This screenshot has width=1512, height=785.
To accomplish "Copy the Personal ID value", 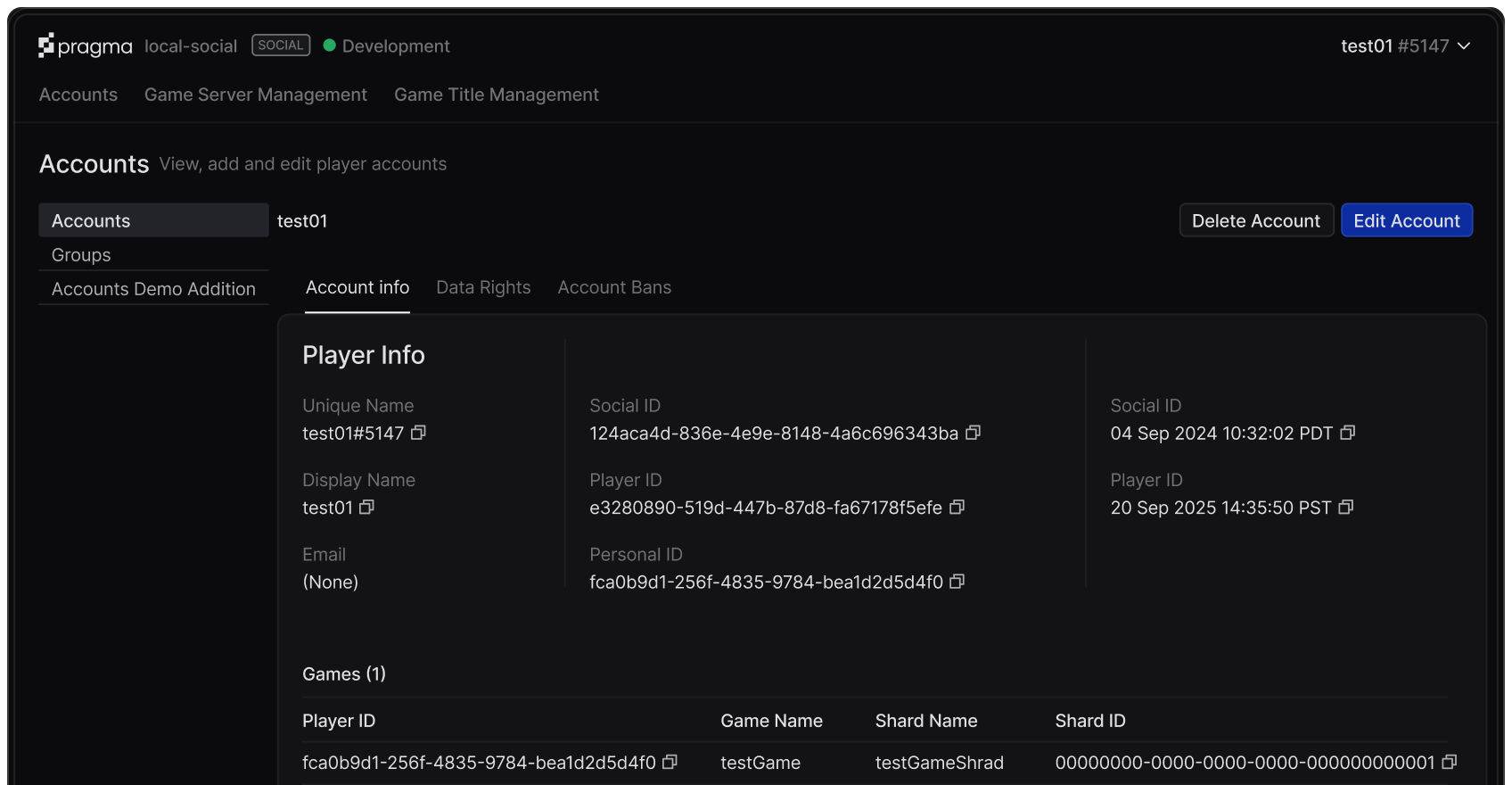I will tap(957, 582).
